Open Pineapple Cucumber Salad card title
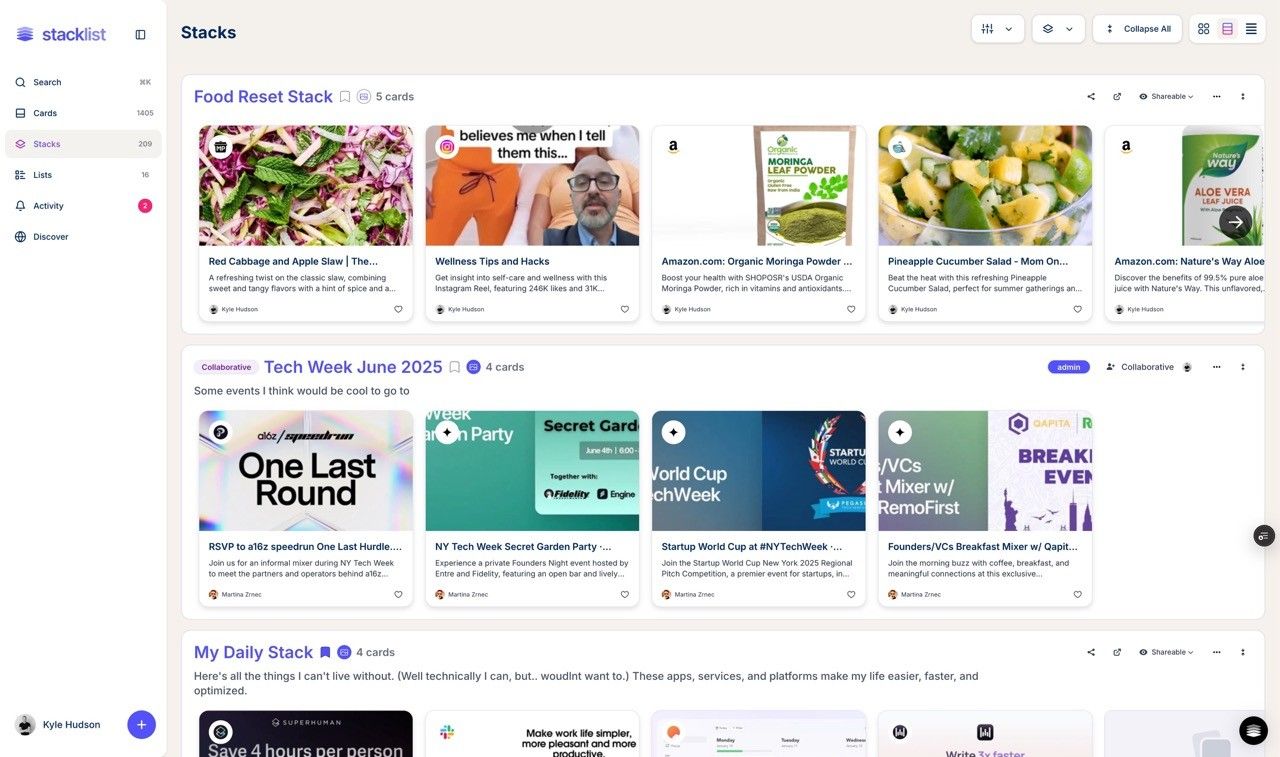The width and height of the screenshot is (1280, 757). (978, 261)
